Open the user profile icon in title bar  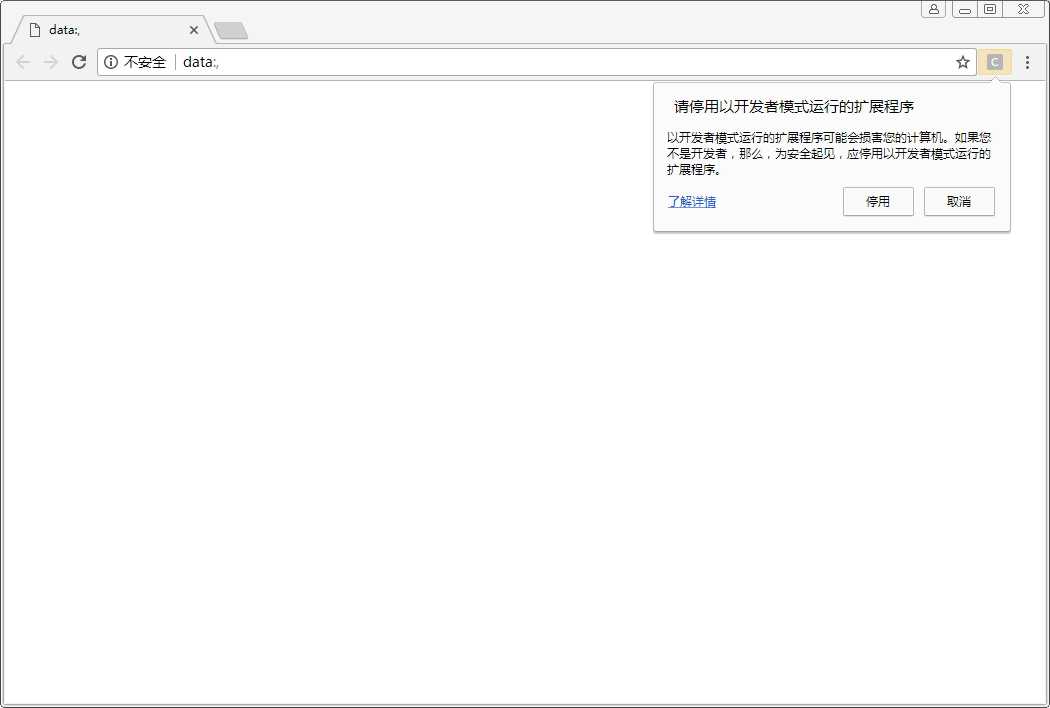point(933,9)
